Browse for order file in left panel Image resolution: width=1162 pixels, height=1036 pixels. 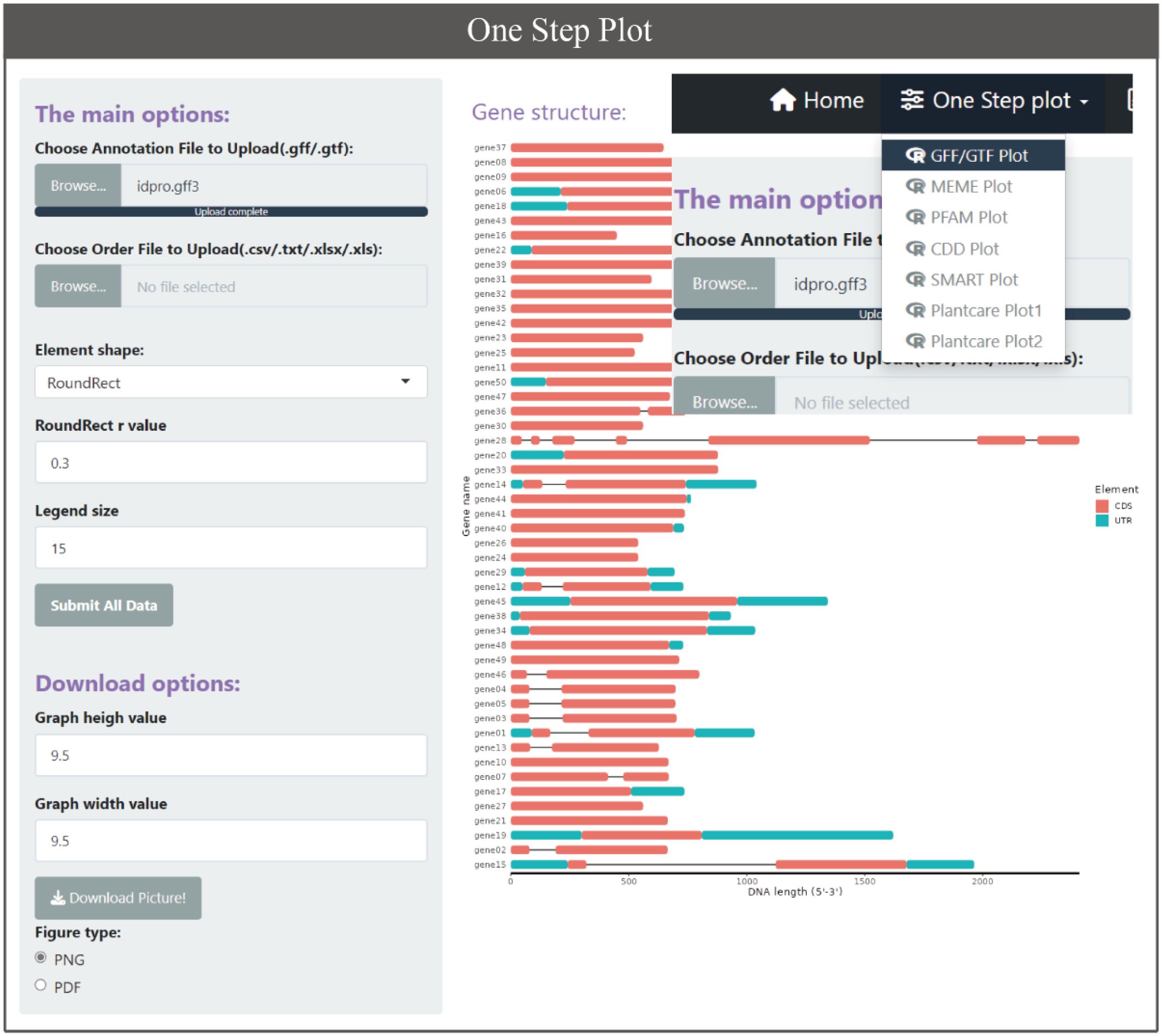click(78, 287)
